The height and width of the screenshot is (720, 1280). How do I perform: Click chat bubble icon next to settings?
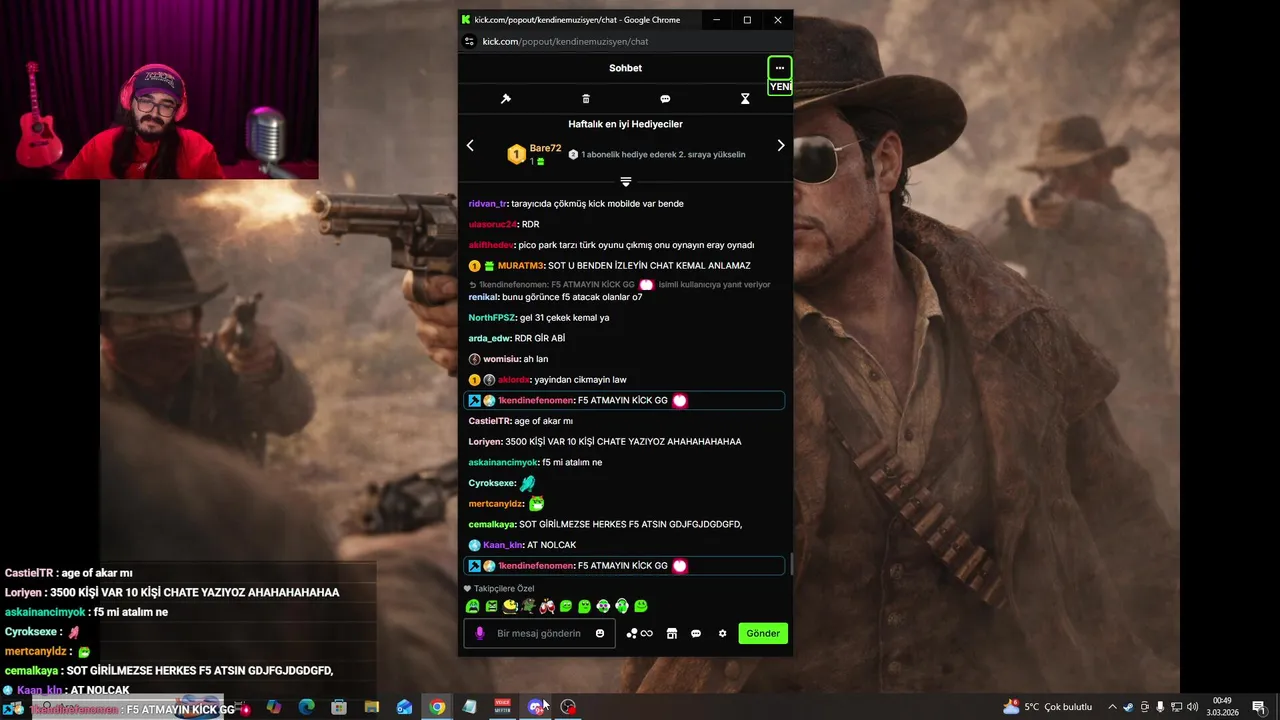[x=696, y=633]
